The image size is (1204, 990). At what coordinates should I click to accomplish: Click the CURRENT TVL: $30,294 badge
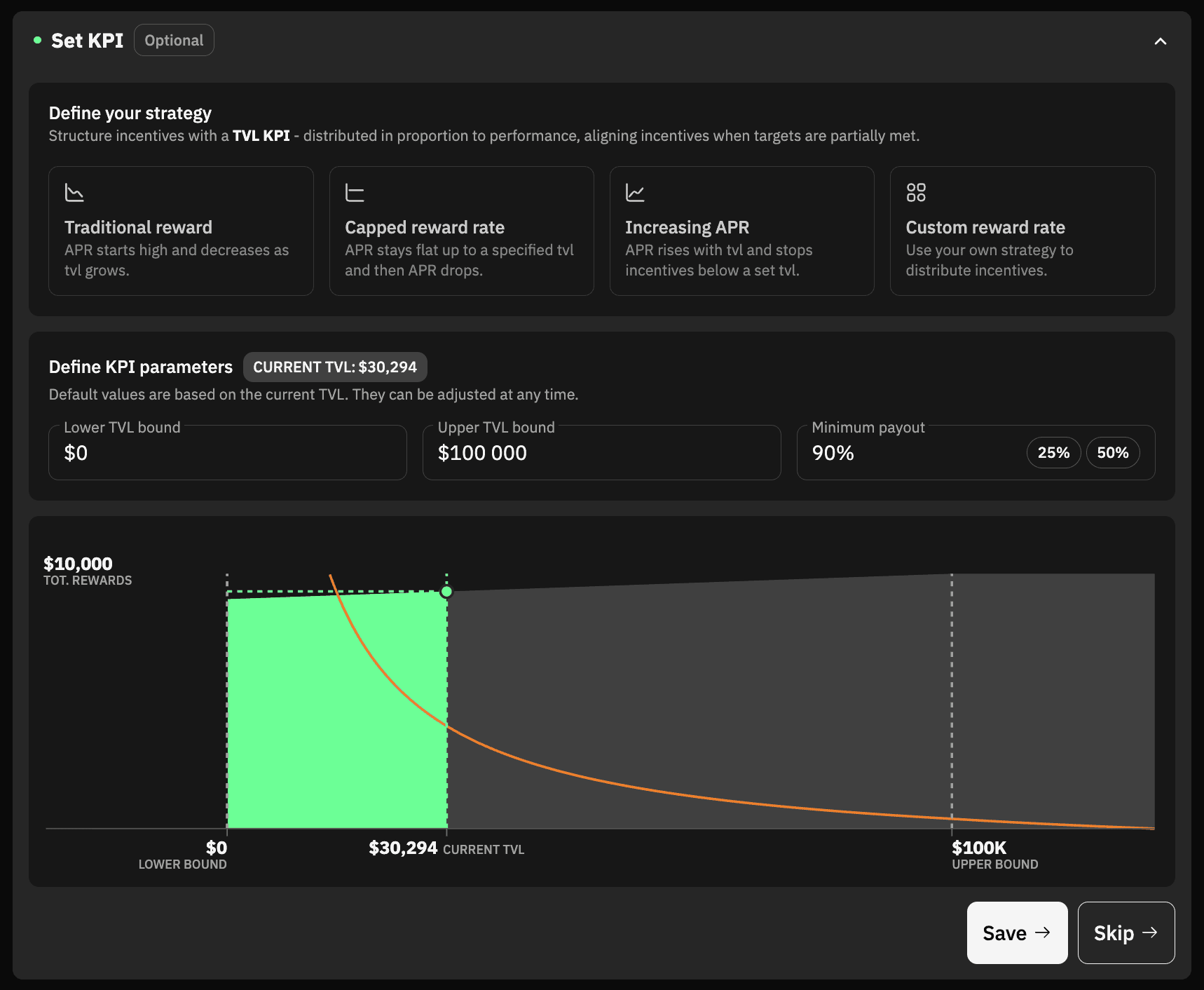(x=335, y=367)
